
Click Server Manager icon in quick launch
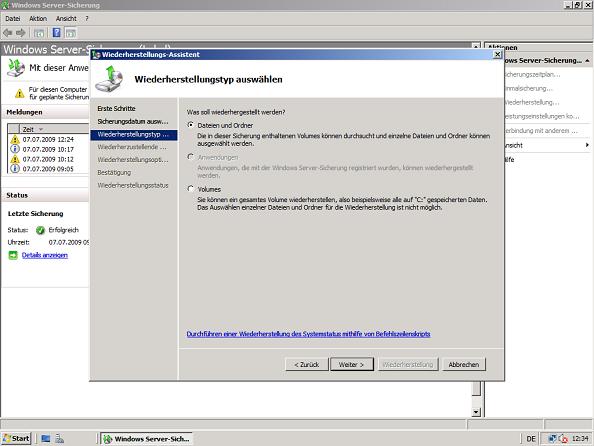59,438
